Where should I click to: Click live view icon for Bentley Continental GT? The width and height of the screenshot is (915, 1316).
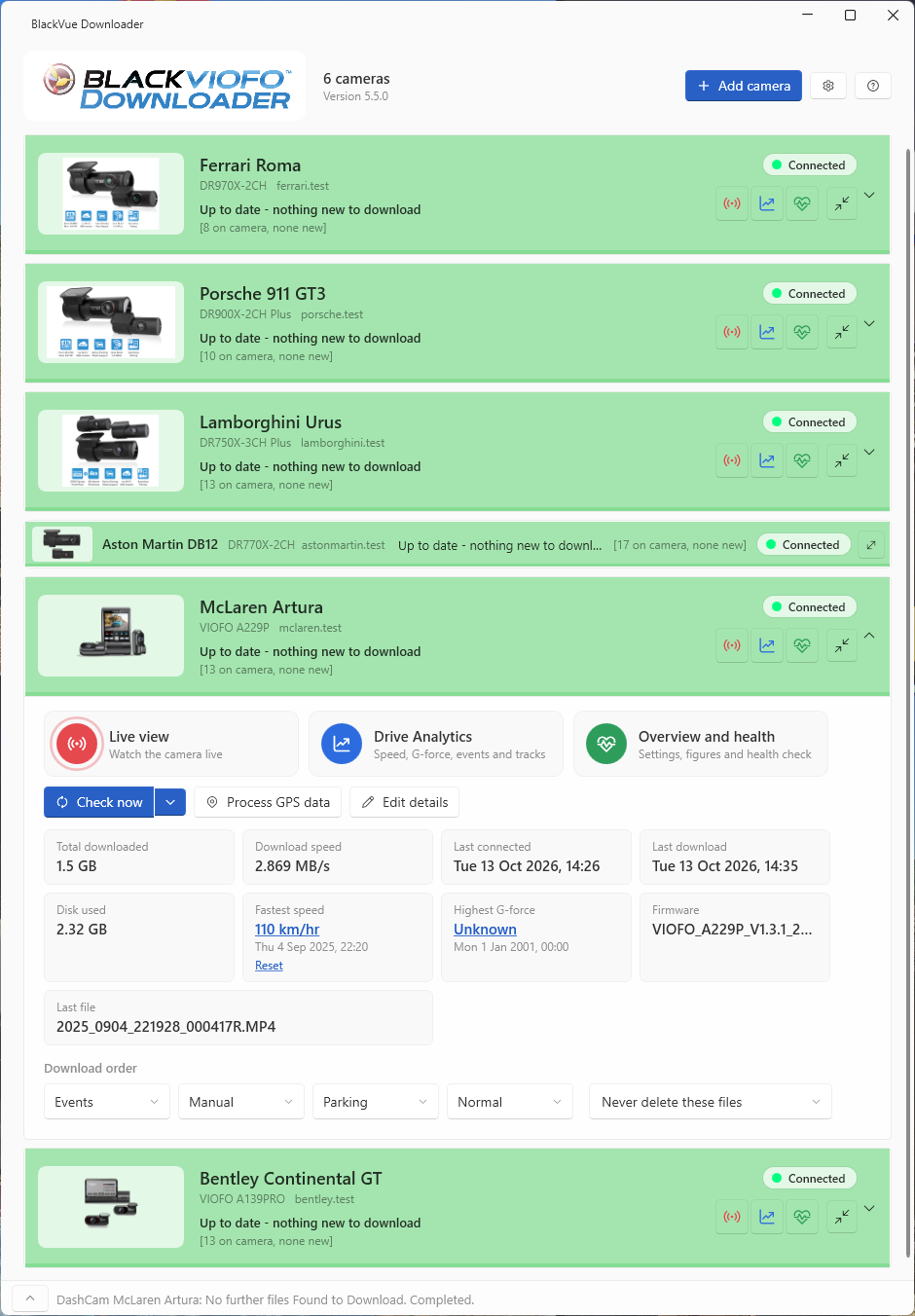tap(732, 1217)
